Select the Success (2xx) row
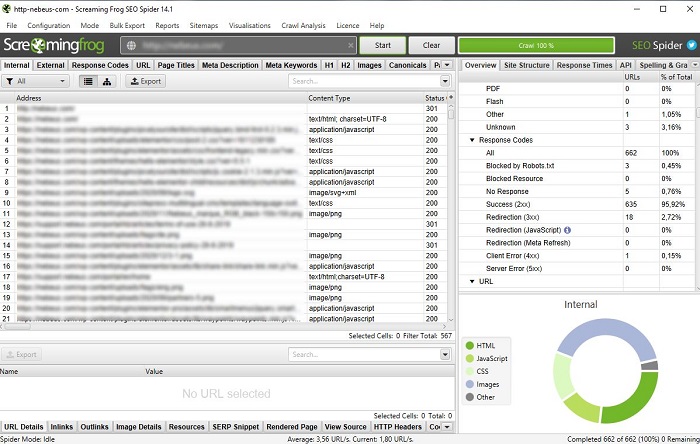Image resolution: width=700 pixels, height=444 pixels. pos(577,204)
